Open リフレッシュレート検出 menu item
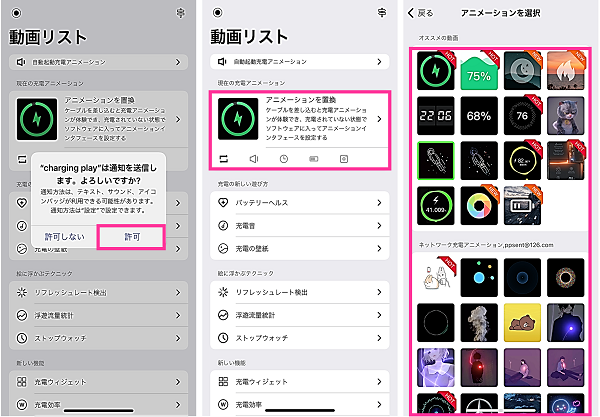600x417 pixels. pos(300,292)
